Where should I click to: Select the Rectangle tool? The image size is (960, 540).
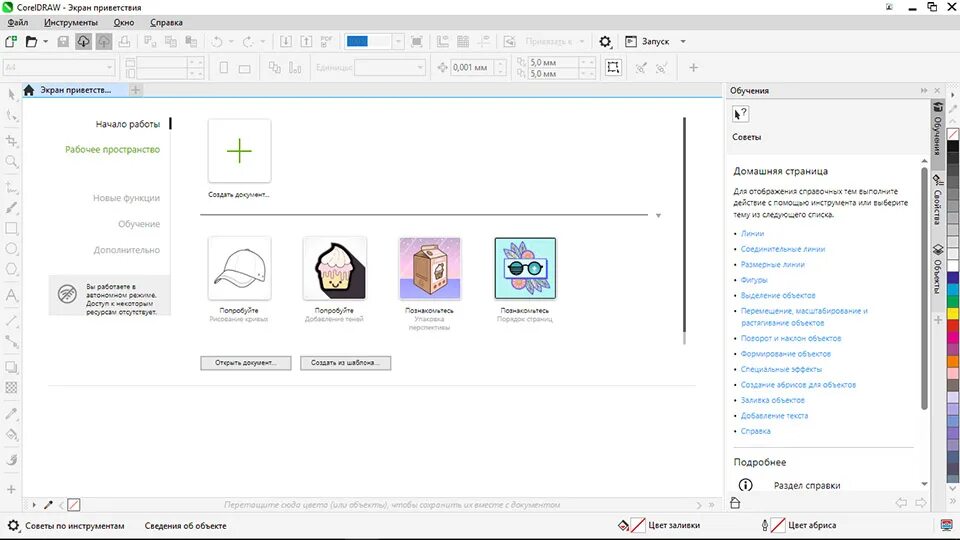tap(12, 228)
